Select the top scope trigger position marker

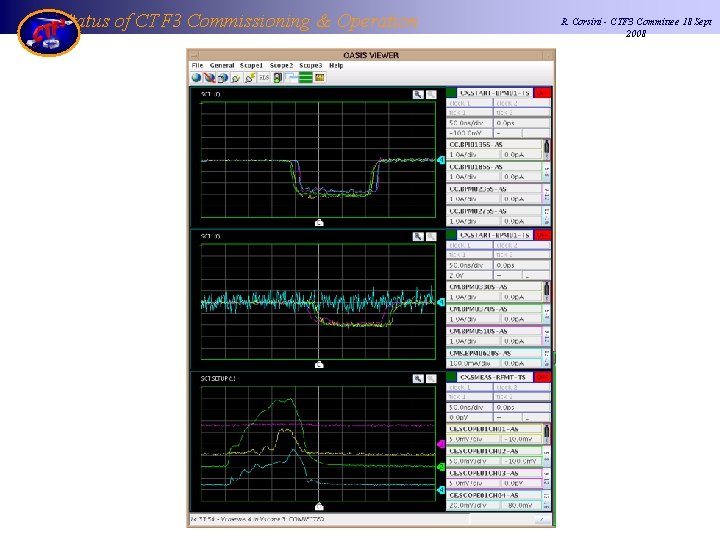[319, 223]
